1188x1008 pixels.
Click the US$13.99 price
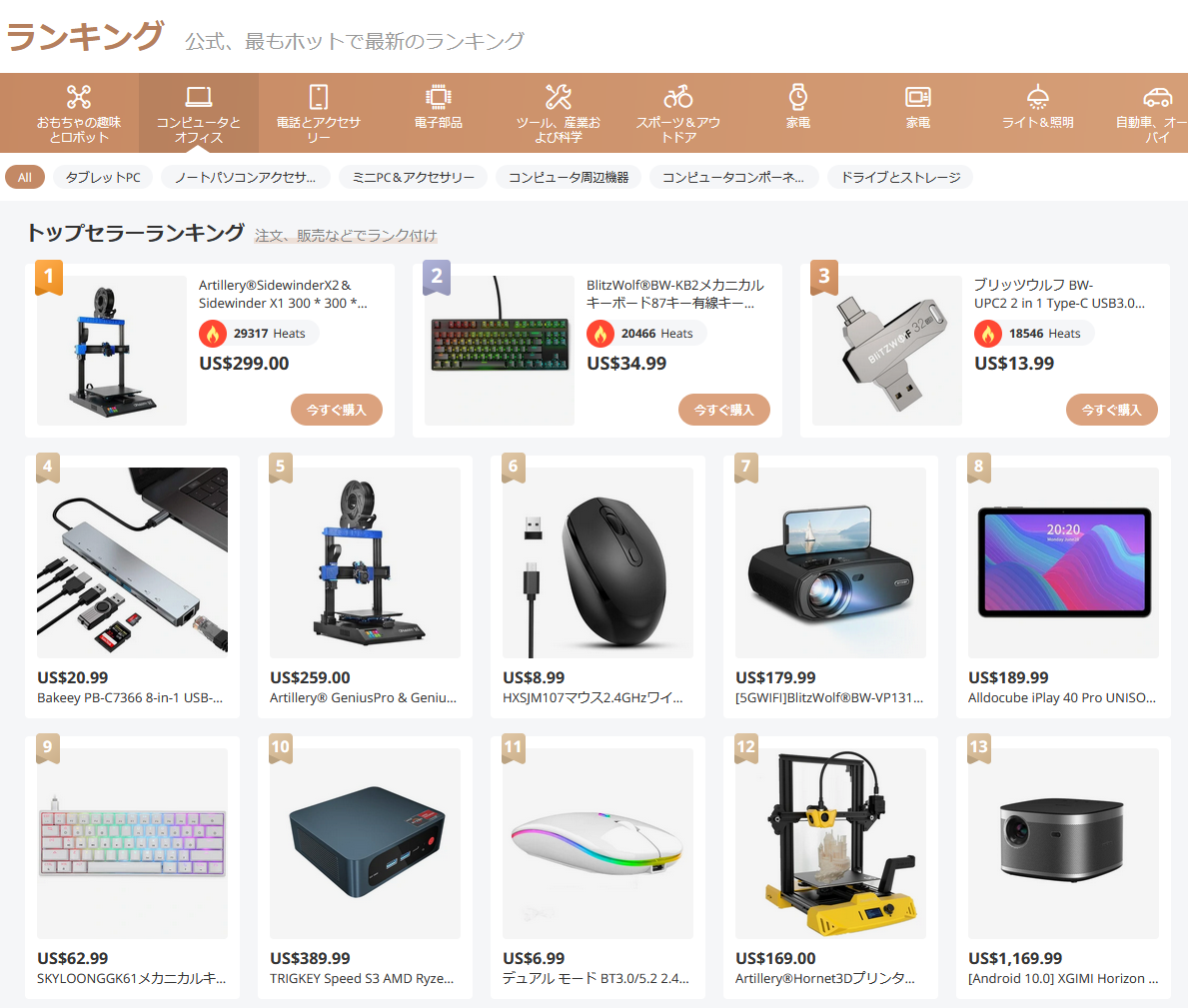1014,364
